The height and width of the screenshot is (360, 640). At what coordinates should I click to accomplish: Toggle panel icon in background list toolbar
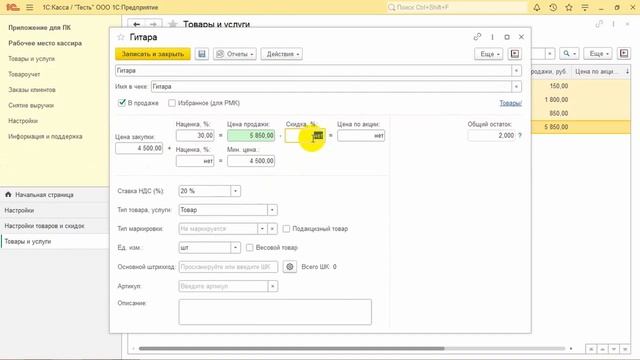(x=624, y=53)
